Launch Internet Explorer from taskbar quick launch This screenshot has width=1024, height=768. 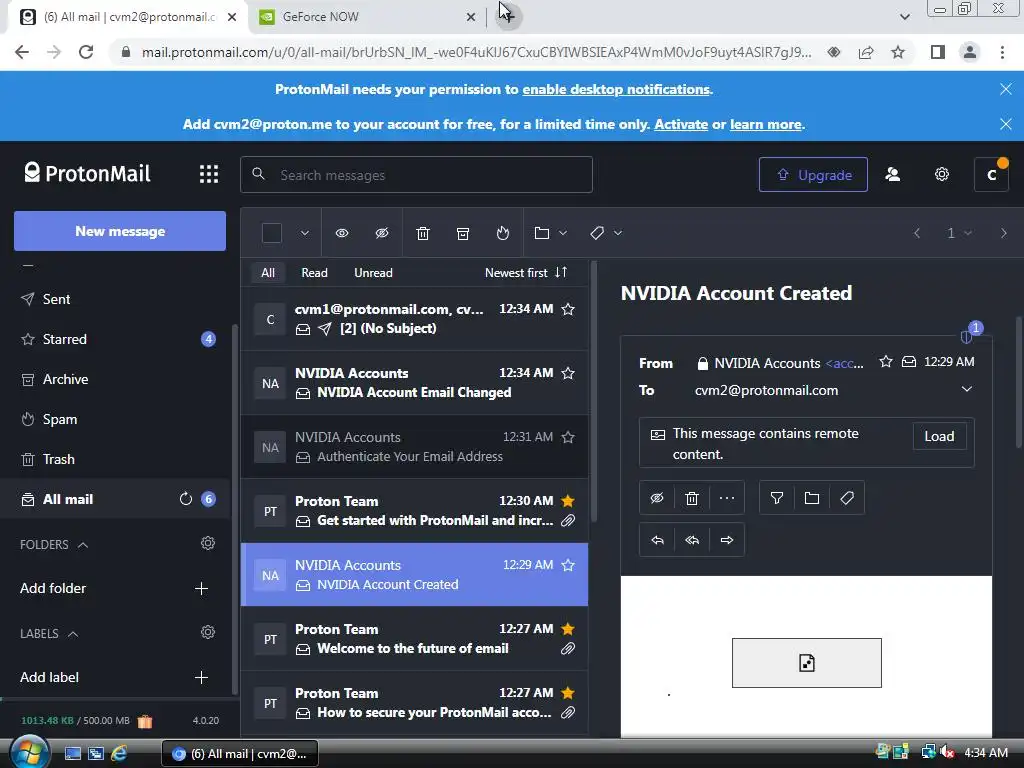click(119, 753)
